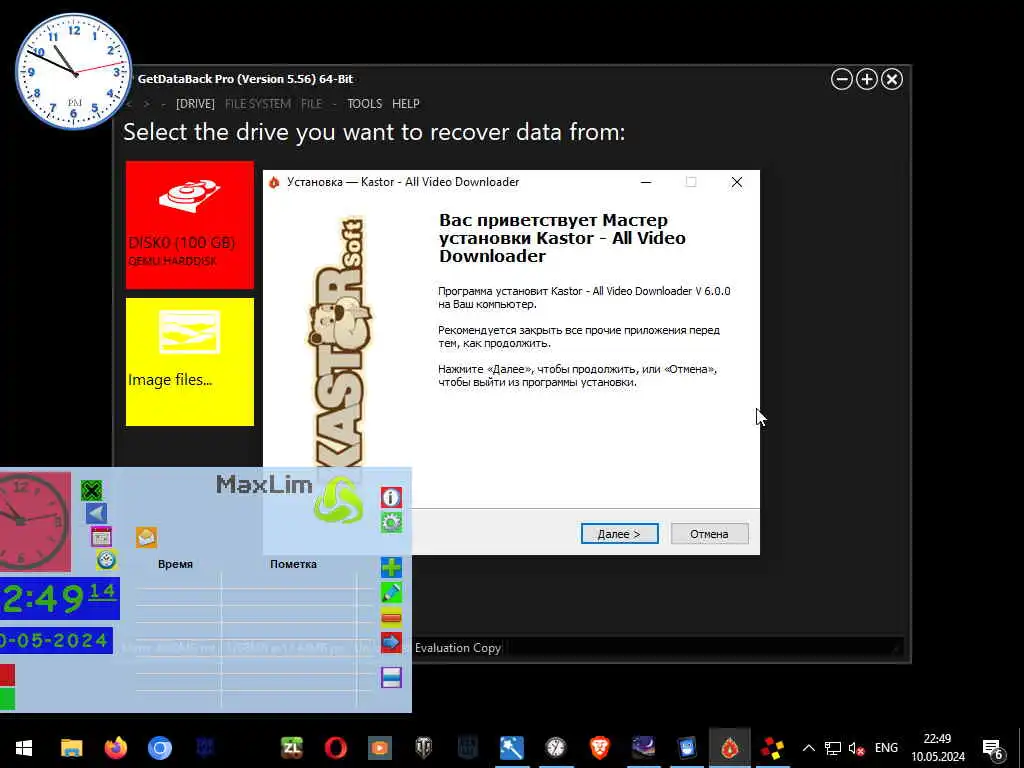Viewport: 1024px width, 768px height.
Task: Click the Kastor flame icon in installer title bar
Action: point(274,183)
